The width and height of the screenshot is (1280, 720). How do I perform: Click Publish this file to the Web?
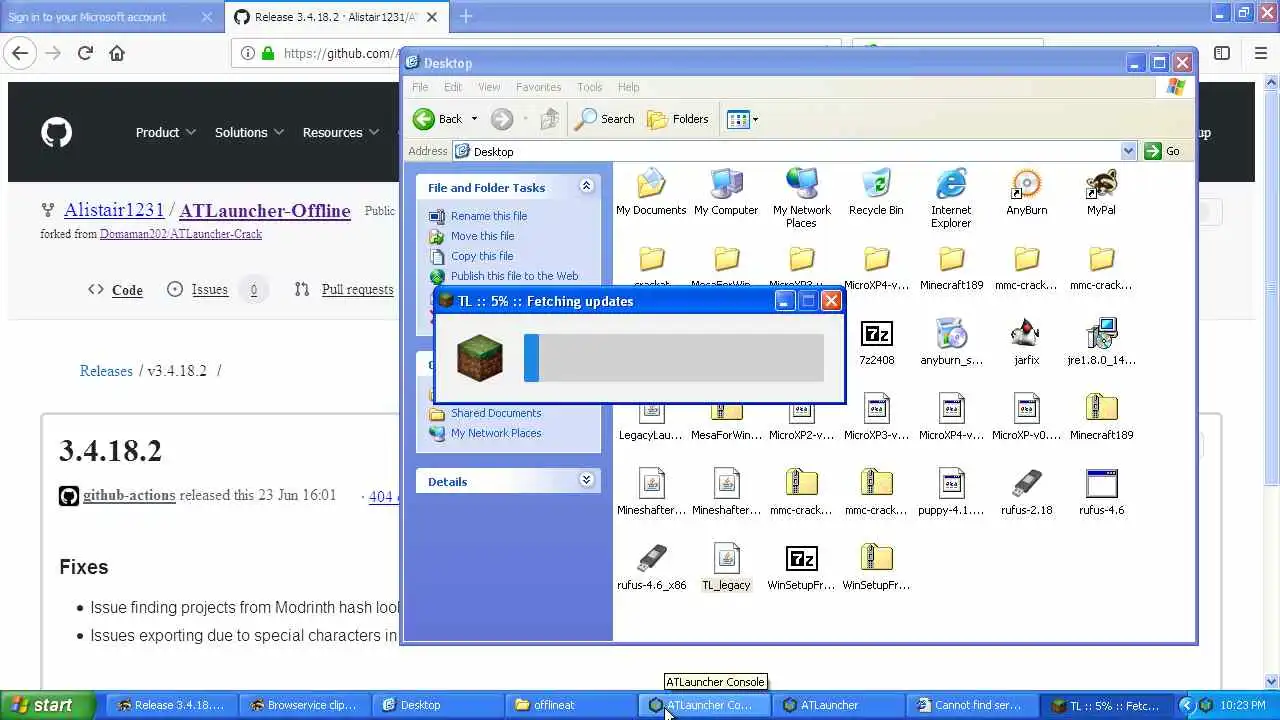tap(514, 276)
